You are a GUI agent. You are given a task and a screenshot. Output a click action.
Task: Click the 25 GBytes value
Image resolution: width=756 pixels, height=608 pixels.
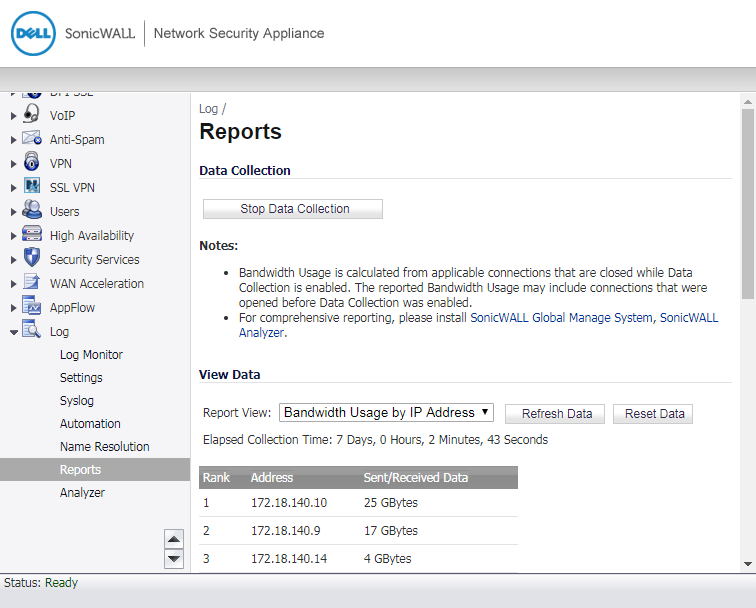coord(391,503)
